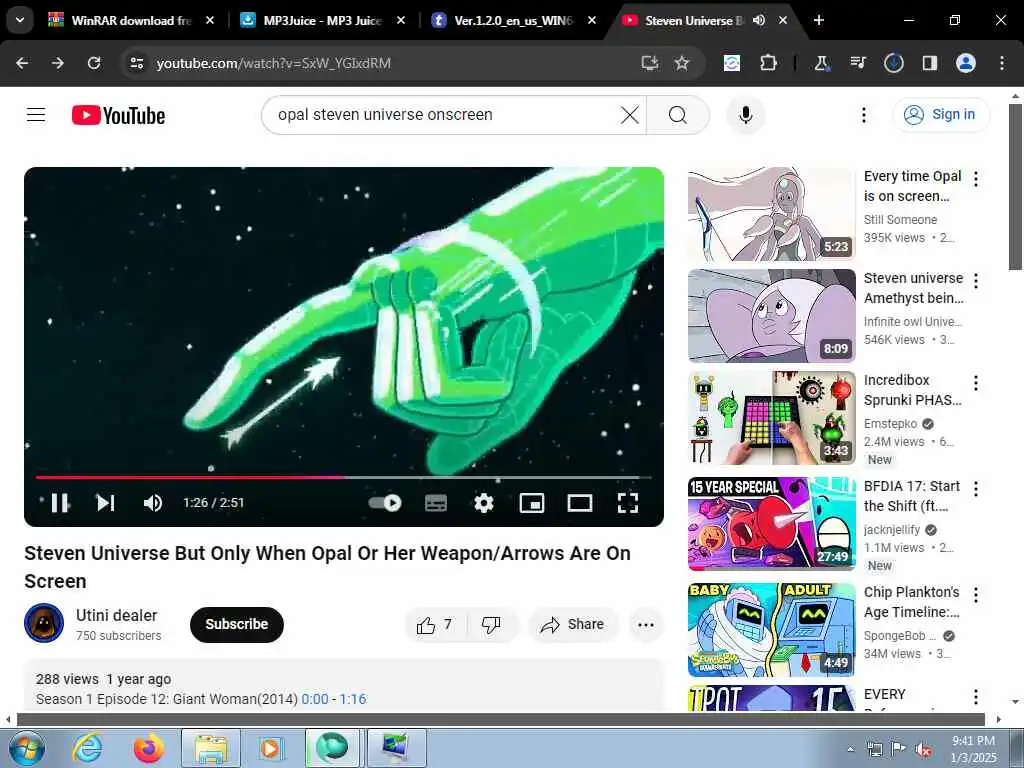Open the tab search dropdown arrow
This screenshot has height=768, width=1024.
pos(20,20)
